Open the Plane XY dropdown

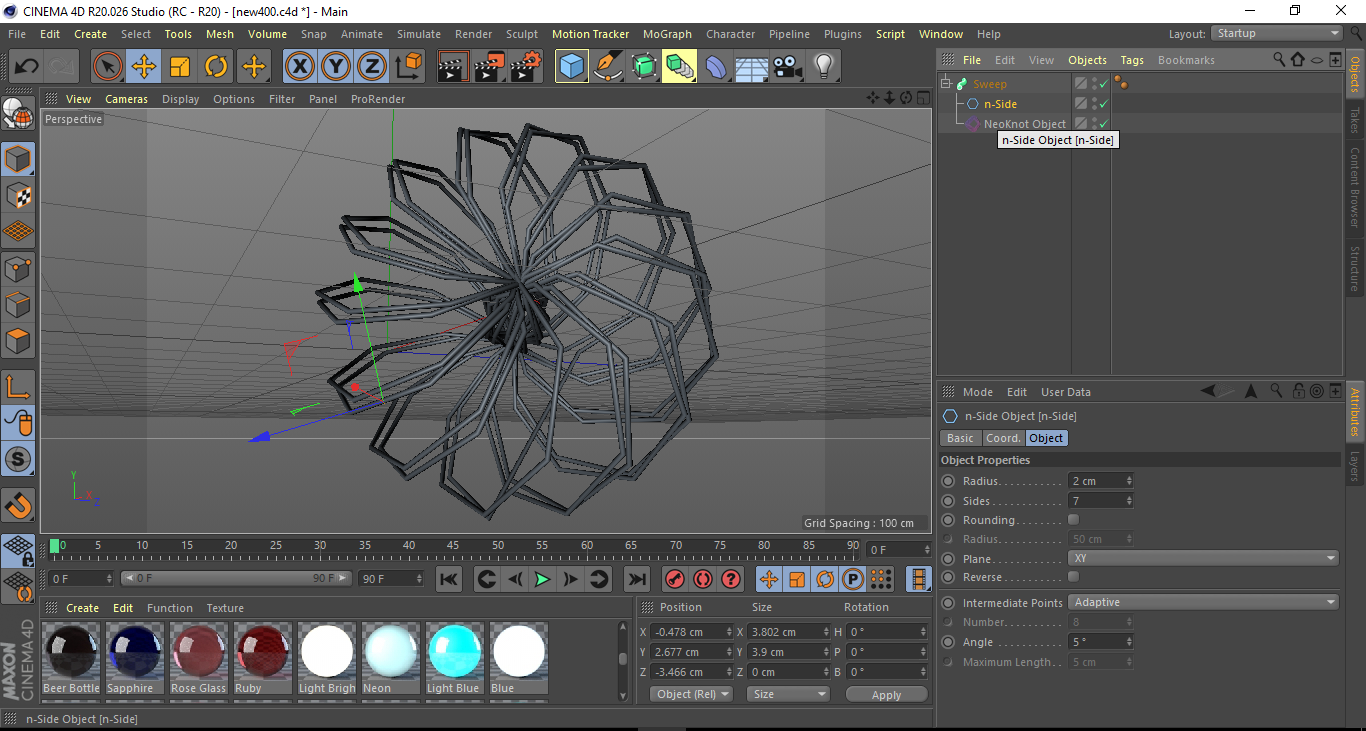tap(1203, 558)
